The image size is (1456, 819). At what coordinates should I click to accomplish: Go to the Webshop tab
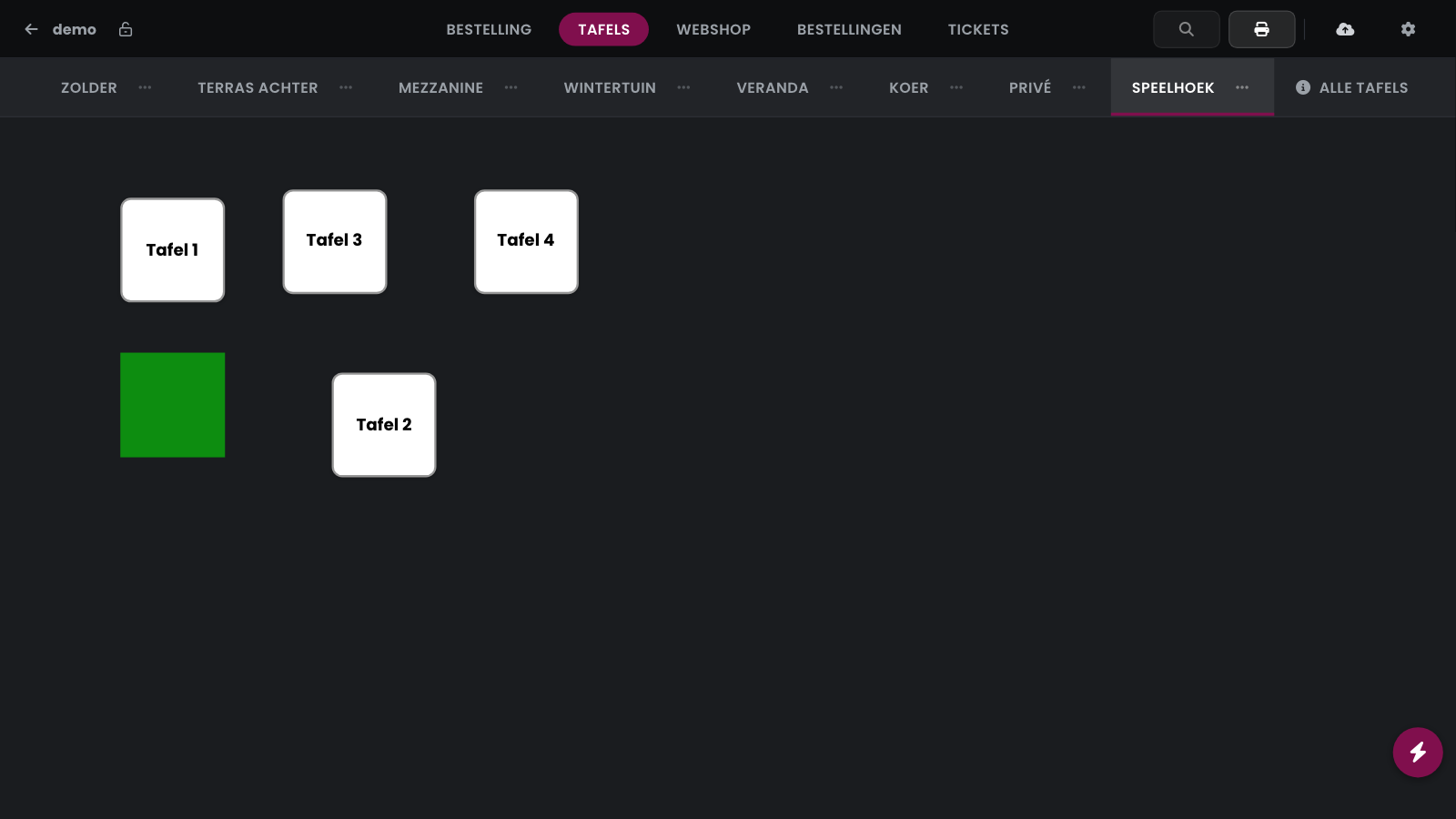coord(713,29)
